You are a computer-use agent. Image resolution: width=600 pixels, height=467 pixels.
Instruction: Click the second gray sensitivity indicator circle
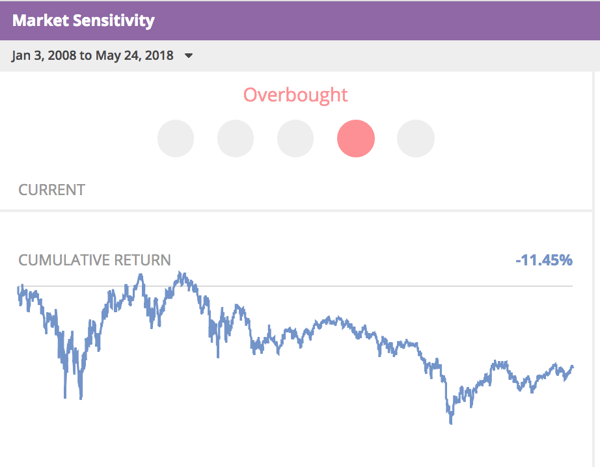click(235, 139)
